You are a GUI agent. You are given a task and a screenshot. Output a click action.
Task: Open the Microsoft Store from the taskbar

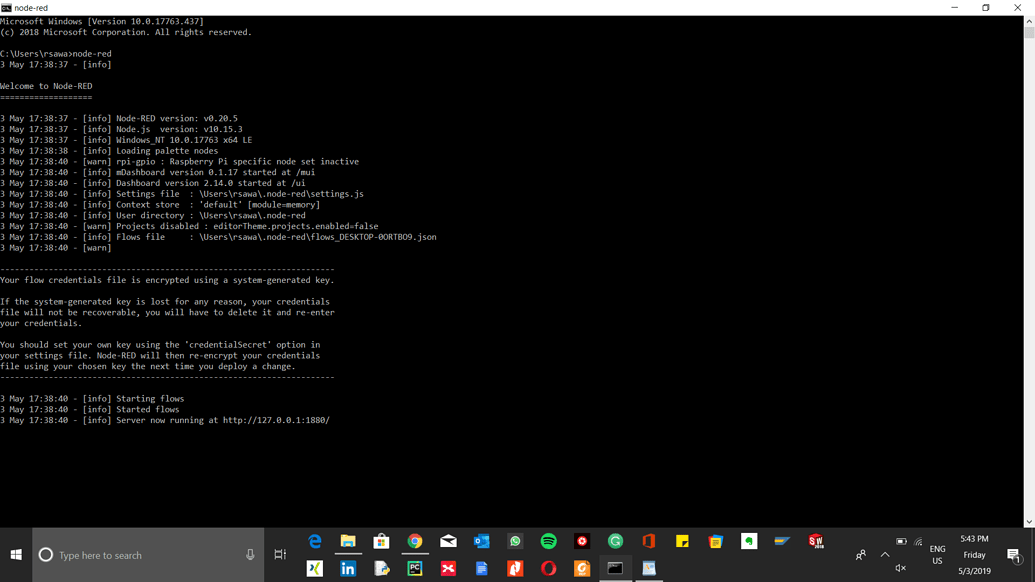[381, 541]
